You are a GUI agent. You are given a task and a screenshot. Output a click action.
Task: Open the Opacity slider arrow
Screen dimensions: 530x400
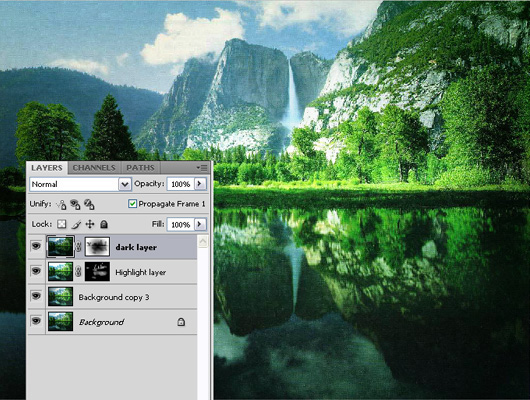tap(200, 184)
